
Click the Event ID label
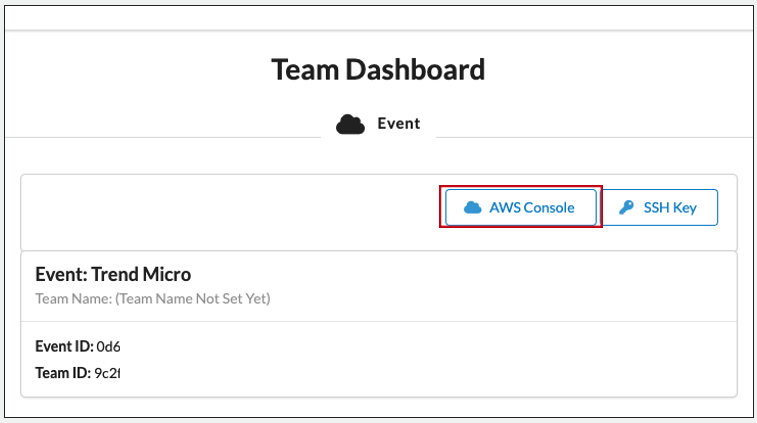(x=64, y=347)
